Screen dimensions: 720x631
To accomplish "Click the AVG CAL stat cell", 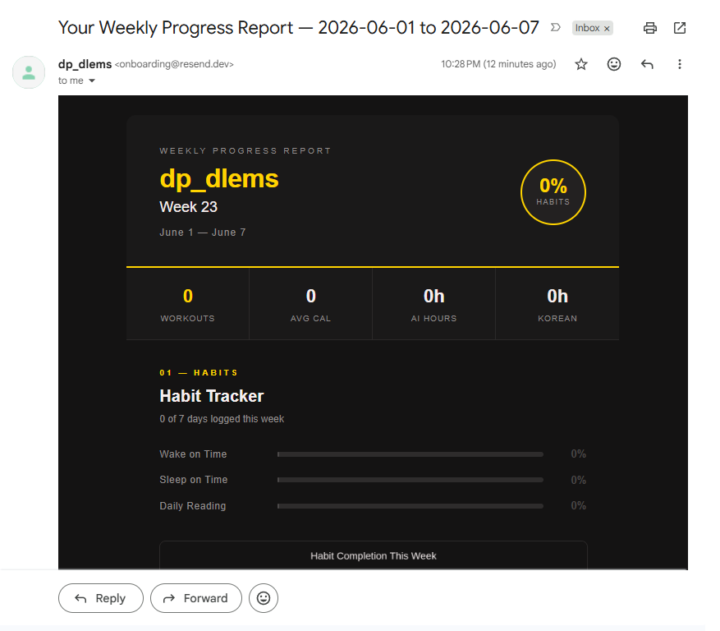I will pyautogui.click(x=311, y=304).
